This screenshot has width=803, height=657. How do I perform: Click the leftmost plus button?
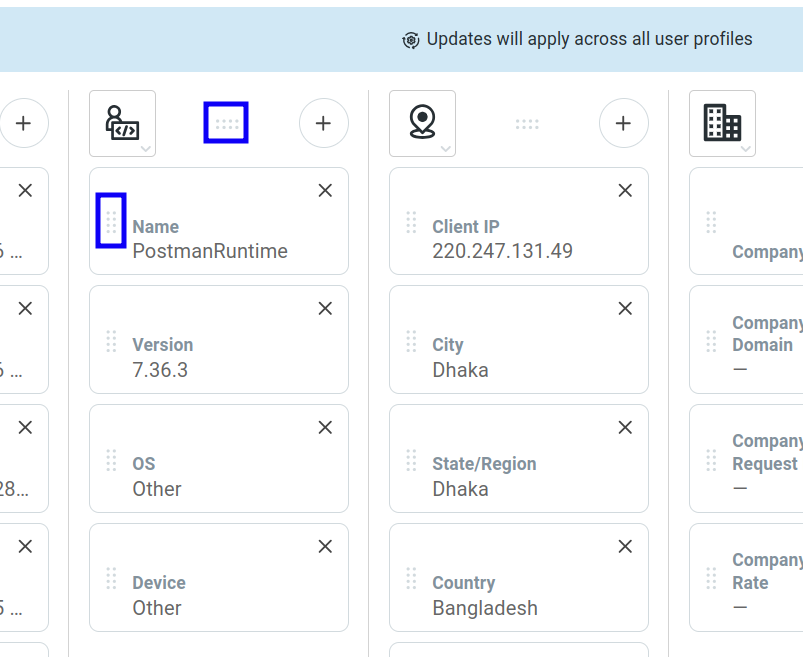click(23, 123)
